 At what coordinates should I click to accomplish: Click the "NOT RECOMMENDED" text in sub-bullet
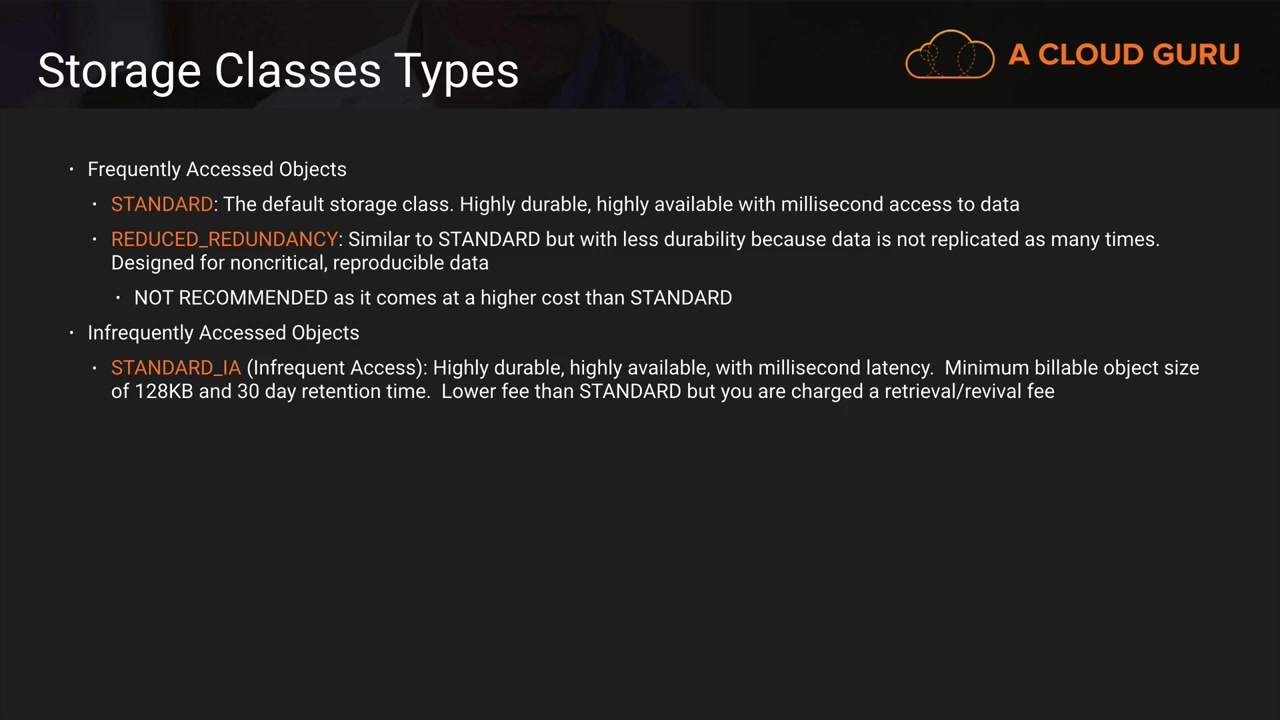click(x=231, y=298)
